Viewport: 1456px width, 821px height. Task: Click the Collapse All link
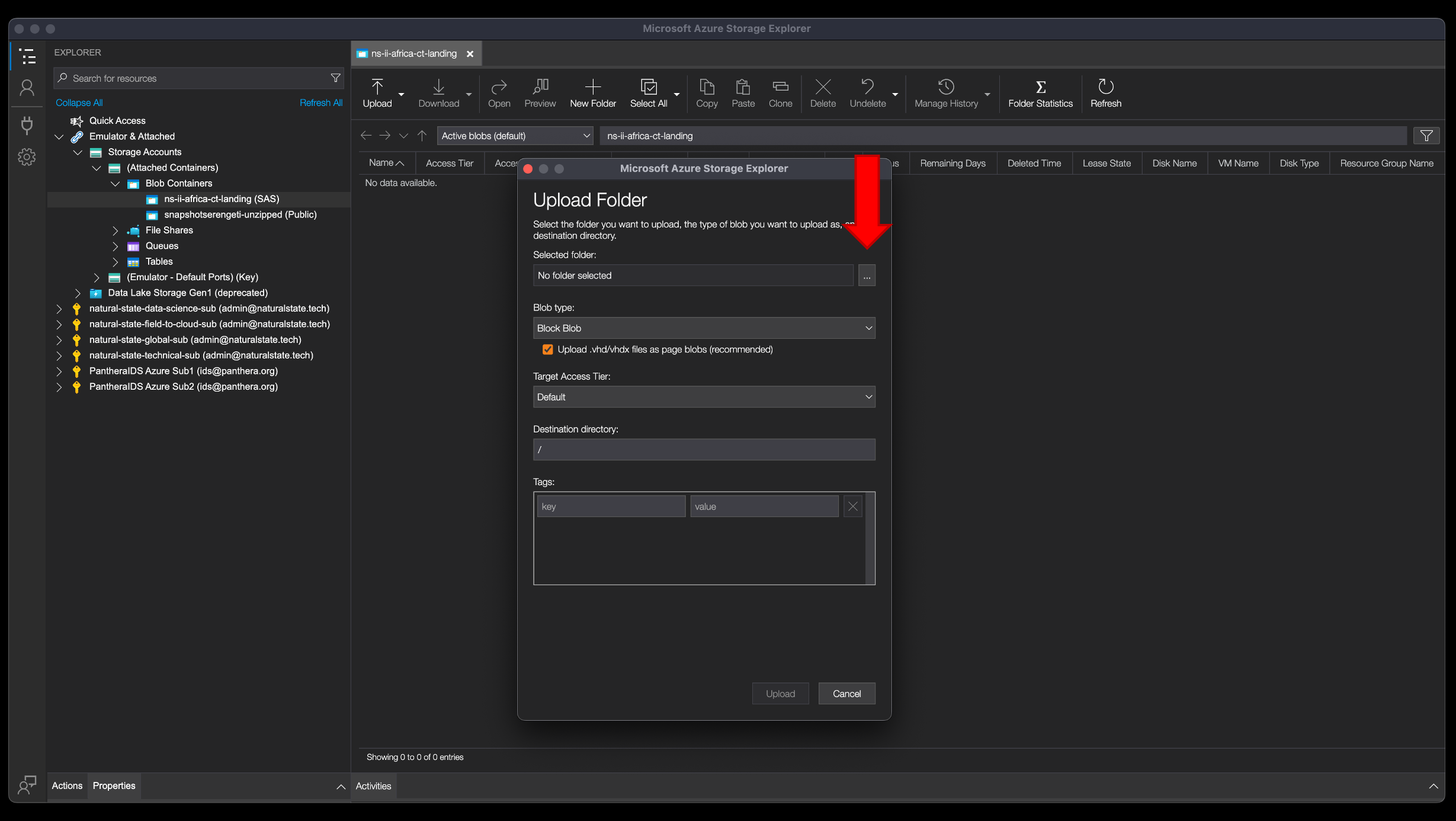pyautogui.click(x=79, y=102)
